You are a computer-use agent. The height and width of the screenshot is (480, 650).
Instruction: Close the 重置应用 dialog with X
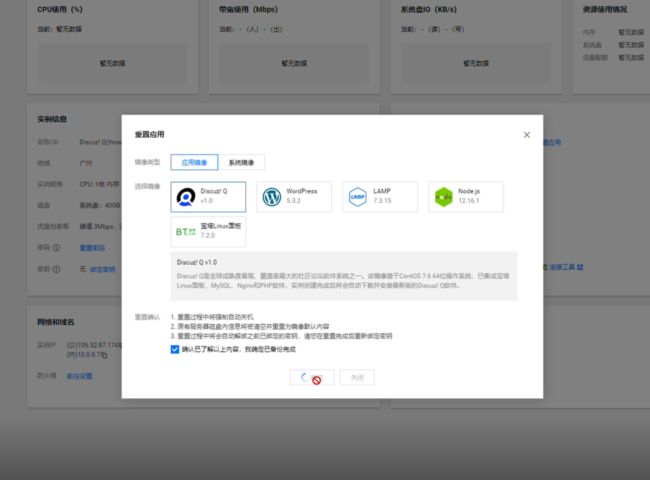click(527, 135)
